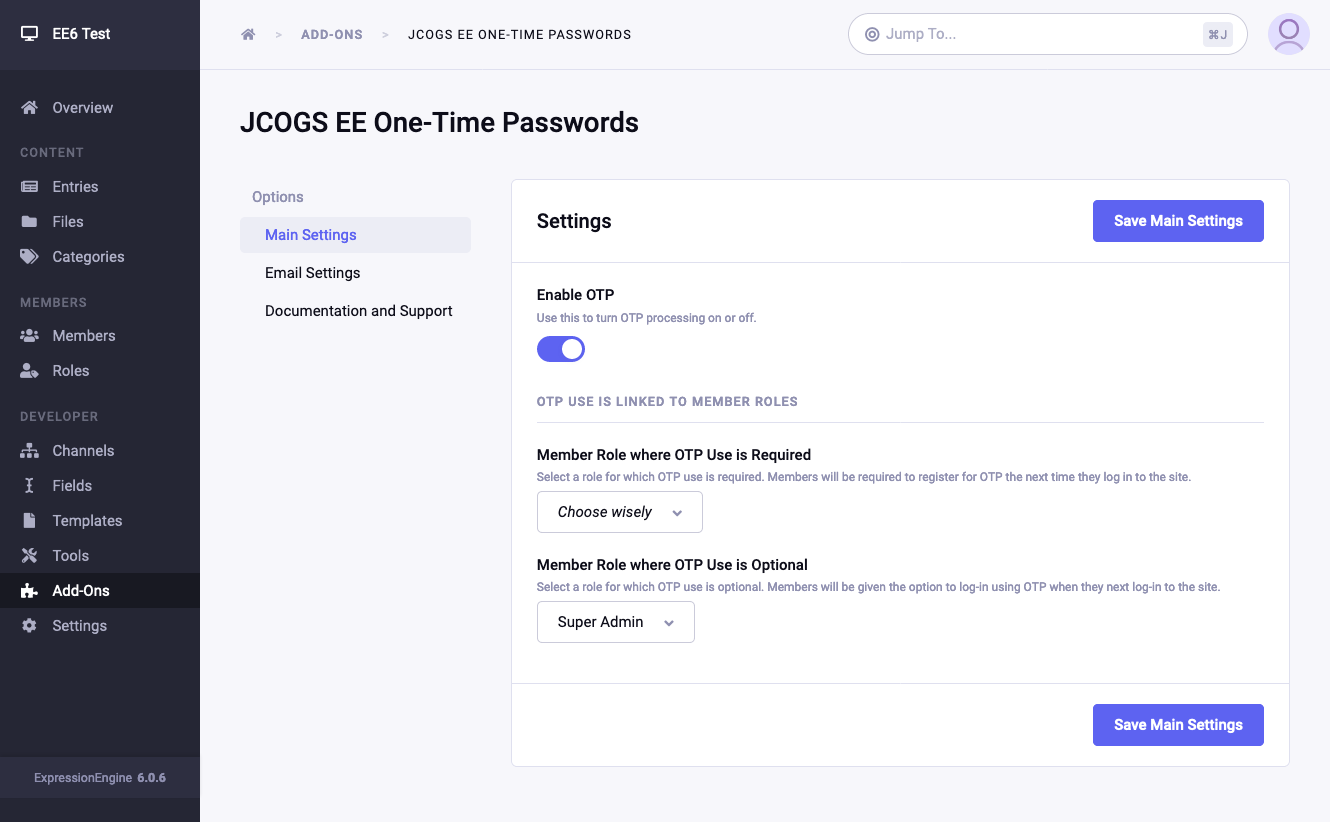Click the Files folder icon

[29, 222]
